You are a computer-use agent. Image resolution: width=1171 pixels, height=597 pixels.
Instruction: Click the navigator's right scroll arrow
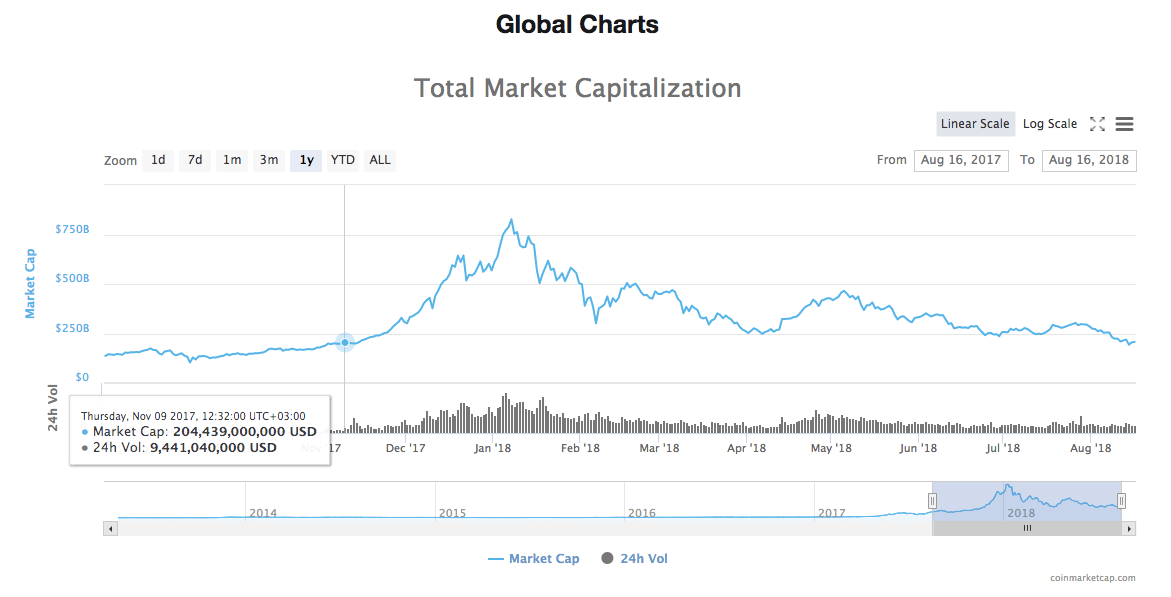[x=1128, y=527]
